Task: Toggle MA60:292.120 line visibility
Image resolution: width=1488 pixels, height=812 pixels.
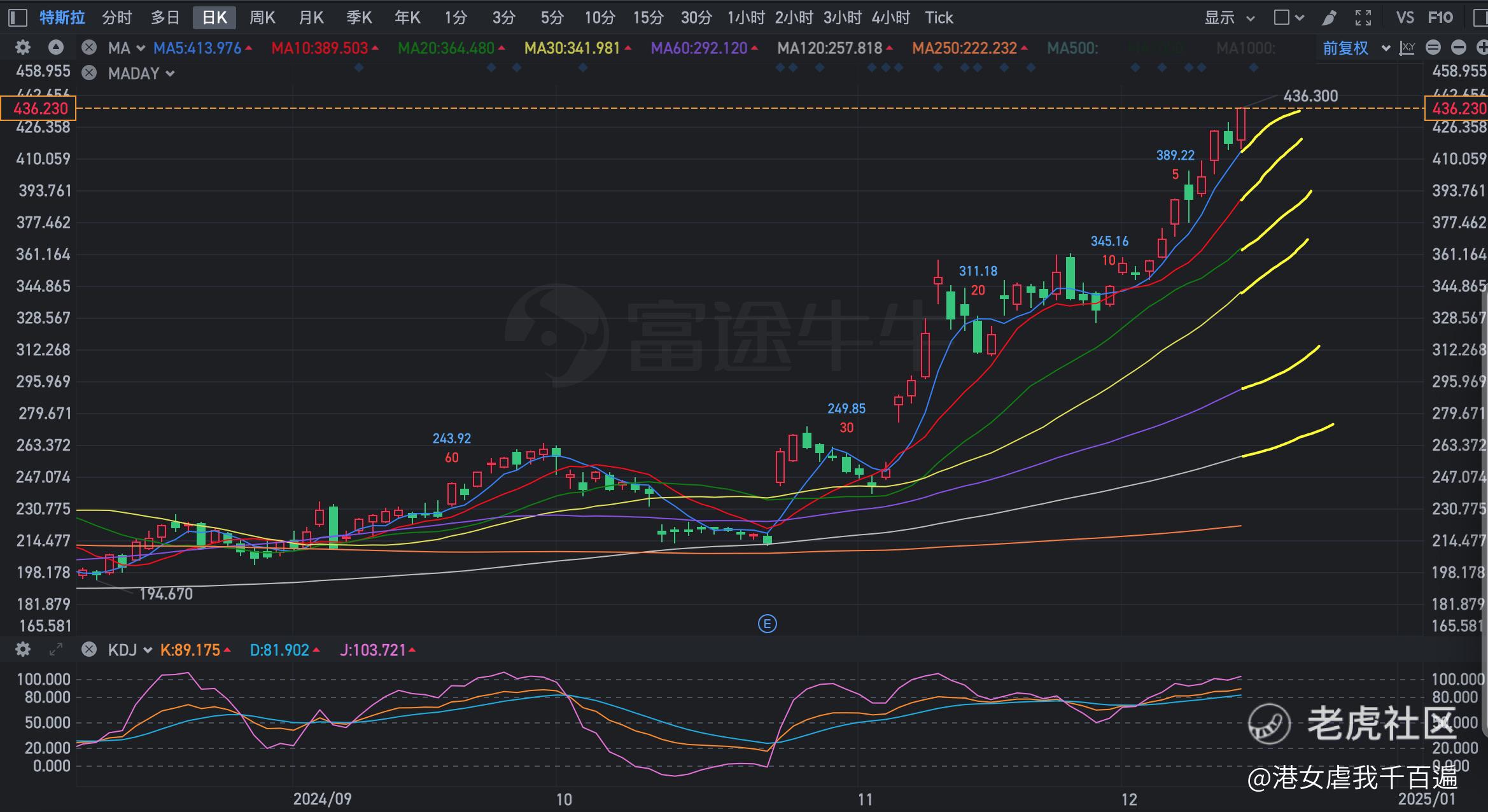Action: [704, 48]
